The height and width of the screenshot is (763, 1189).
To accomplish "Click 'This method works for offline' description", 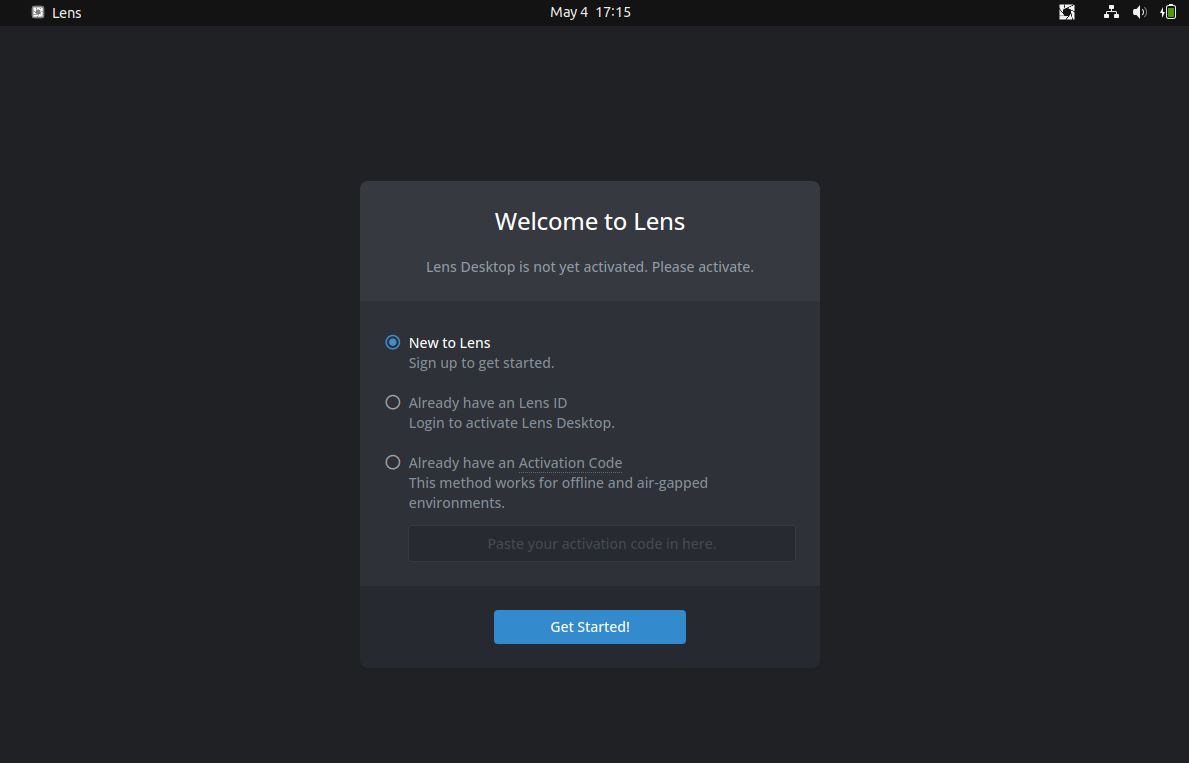I will [x=558, y=492].
